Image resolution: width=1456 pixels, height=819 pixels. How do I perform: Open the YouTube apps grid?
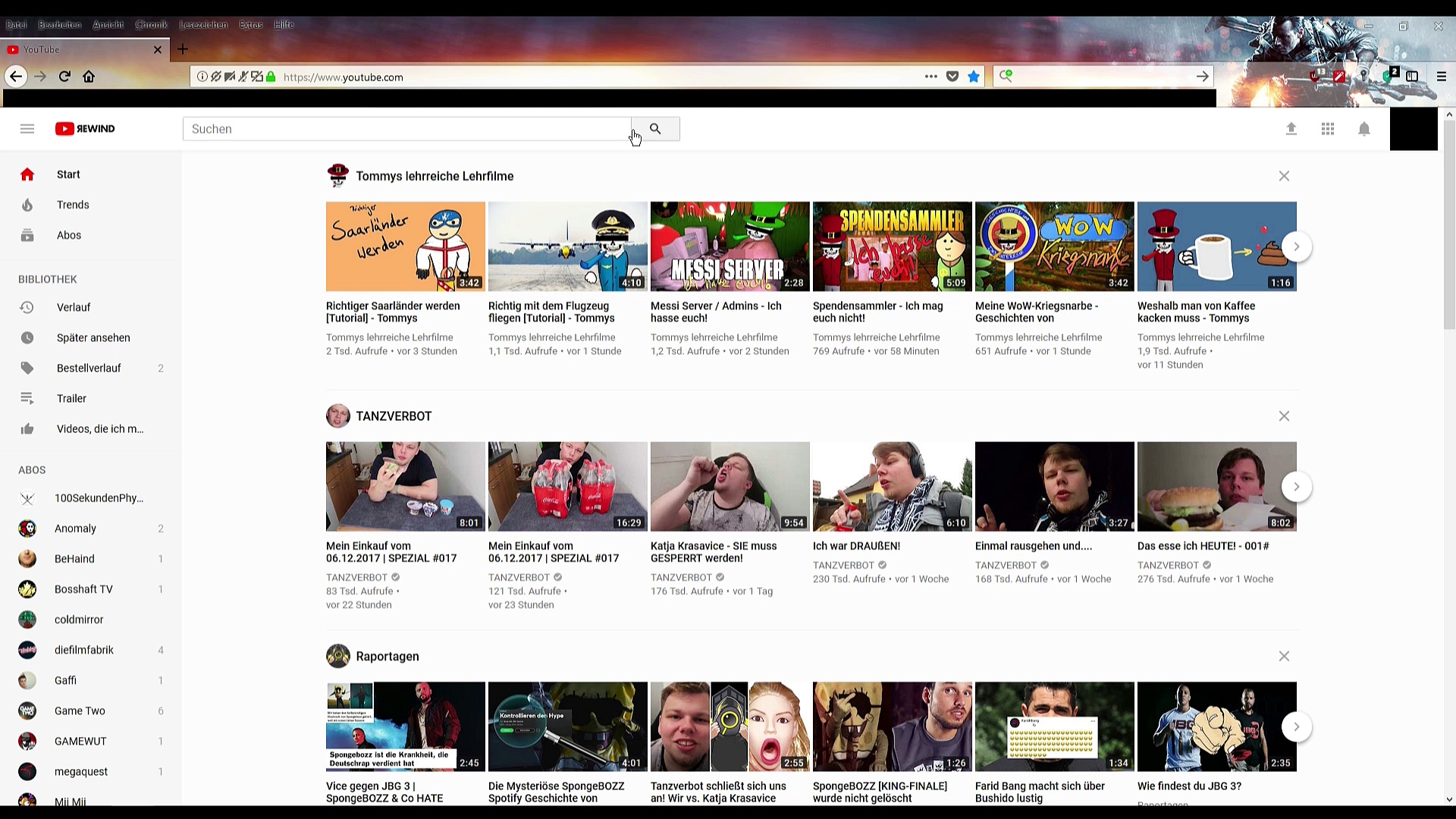(x=1328, y=129)
